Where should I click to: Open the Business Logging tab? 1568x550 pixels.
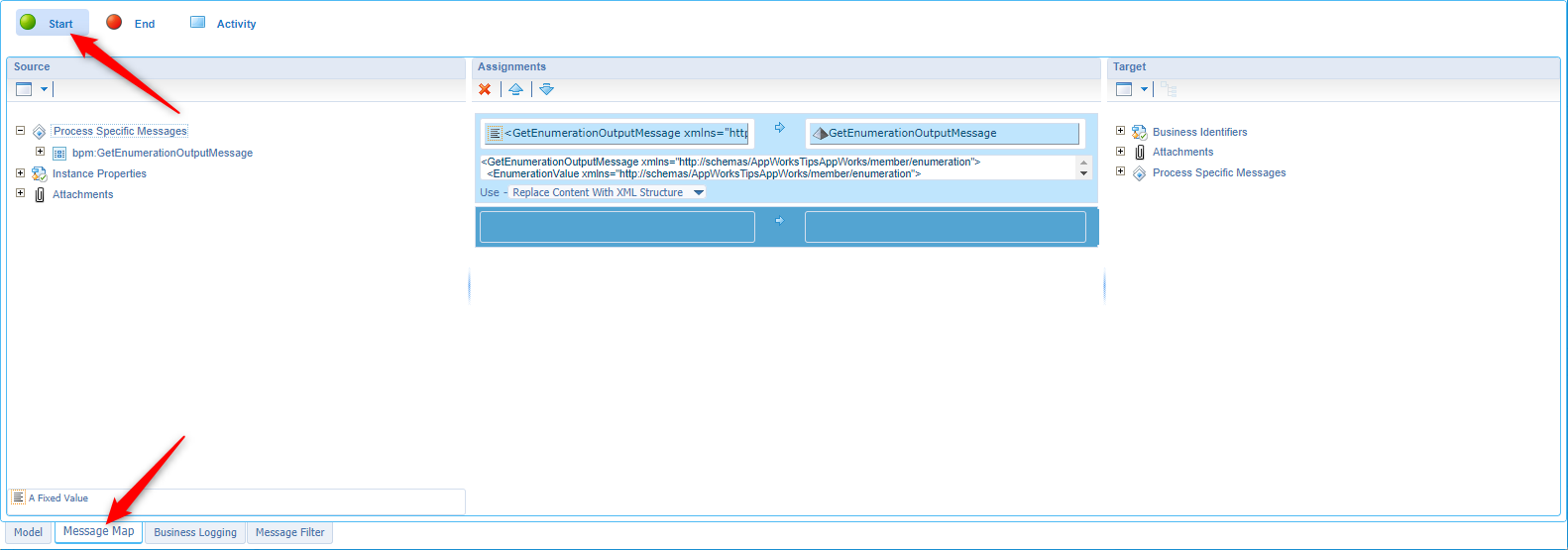tap(195, 532)
